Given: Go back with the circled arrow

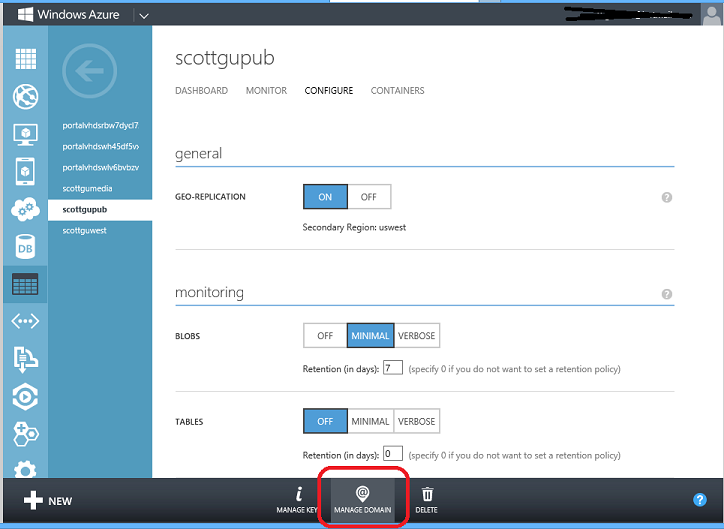Looking at the screenshot, I should 90,71.
